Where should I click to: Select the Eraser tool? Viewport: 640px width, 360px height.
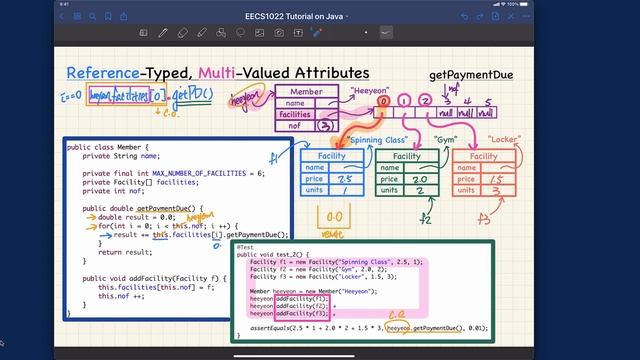(x=182, y=33)
